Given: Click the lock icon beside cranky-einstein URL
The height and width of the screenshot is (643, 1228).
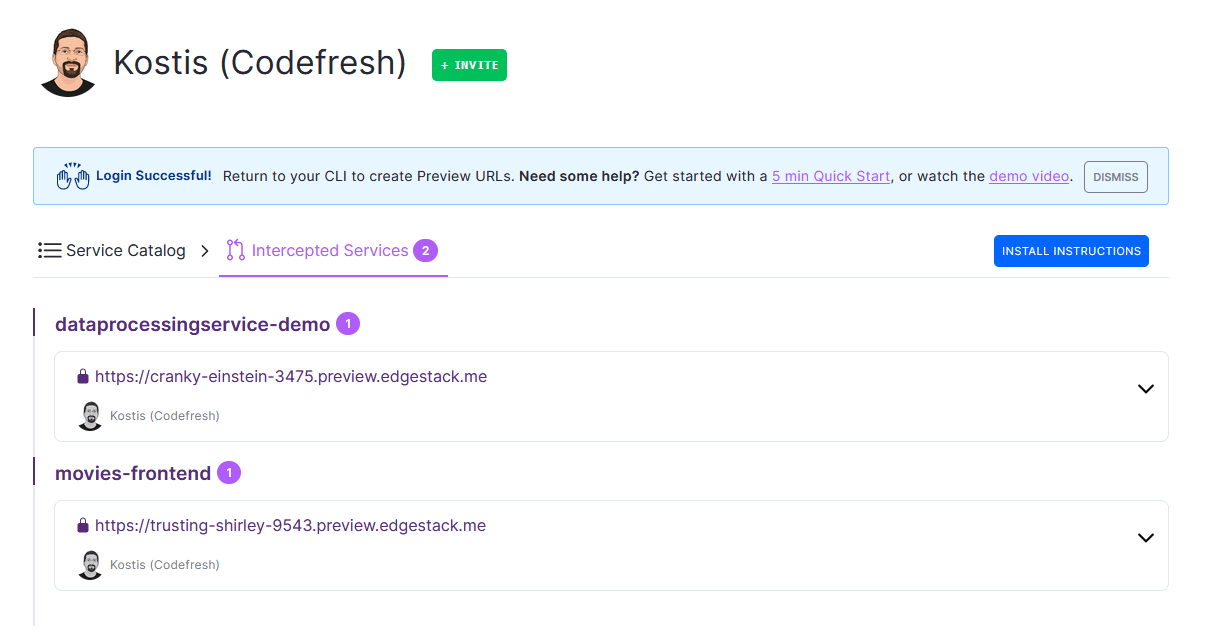Looking at the screenshot, I should (x=83, y=377).
